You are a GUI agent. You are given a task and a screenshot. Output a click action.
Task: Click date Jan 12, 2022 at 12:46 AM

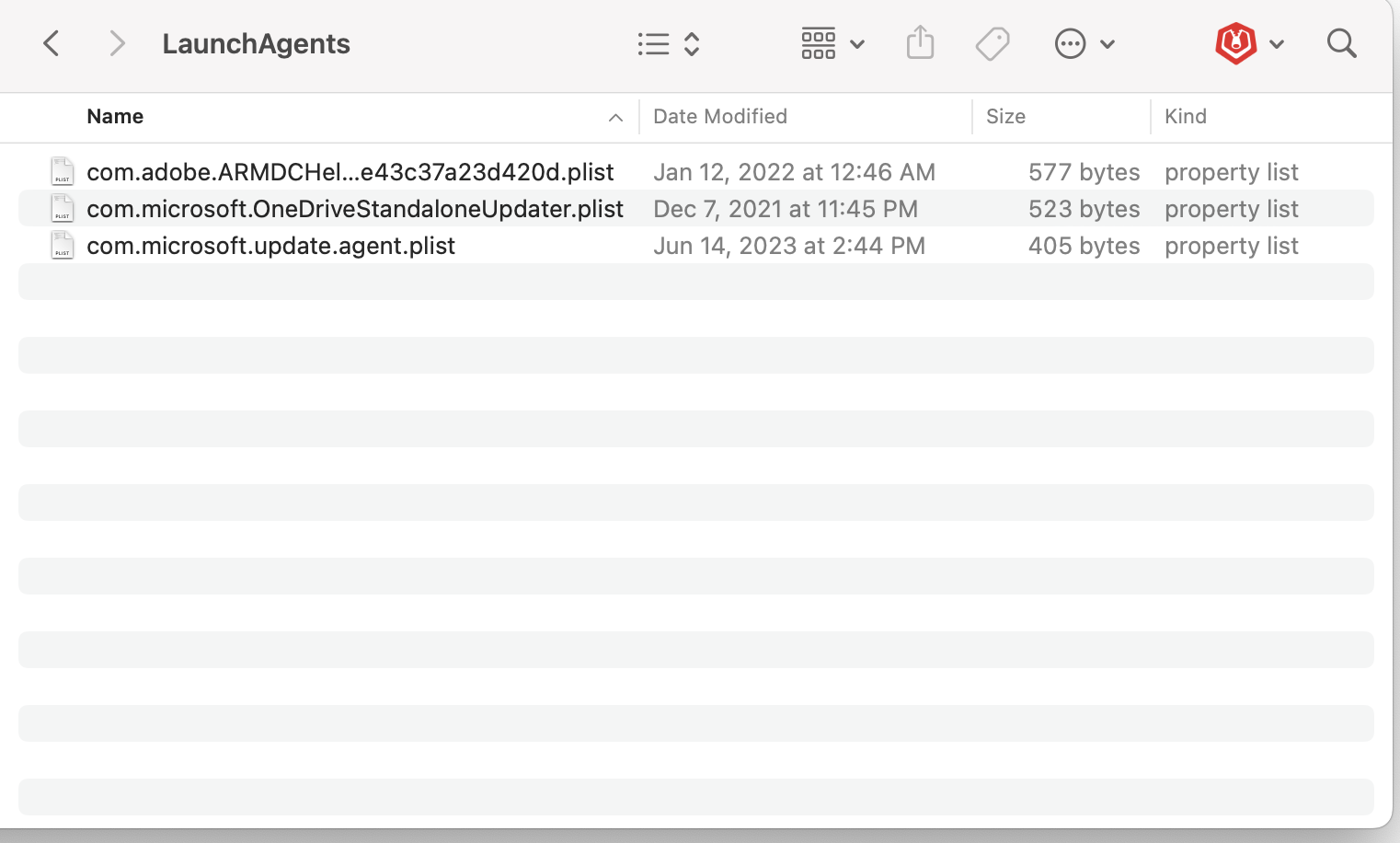tap(794, 172)
